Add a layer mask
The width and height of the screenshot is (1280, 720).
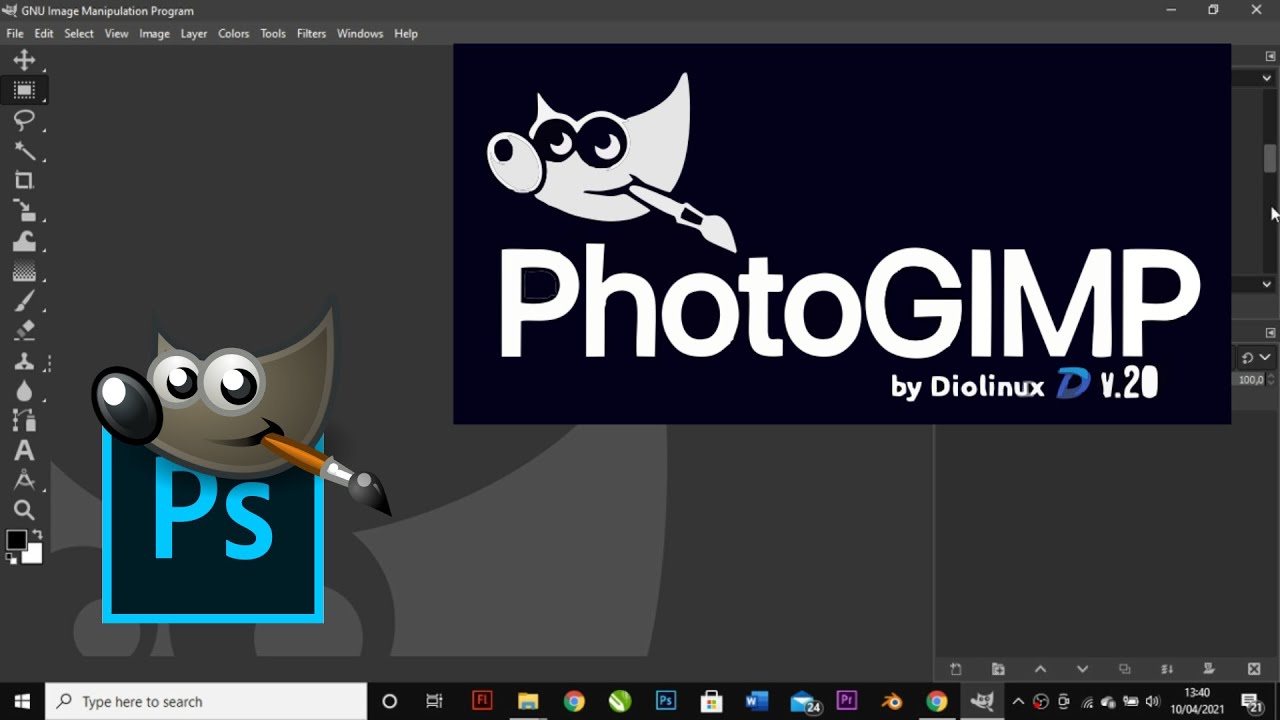tap(1209, 669)
